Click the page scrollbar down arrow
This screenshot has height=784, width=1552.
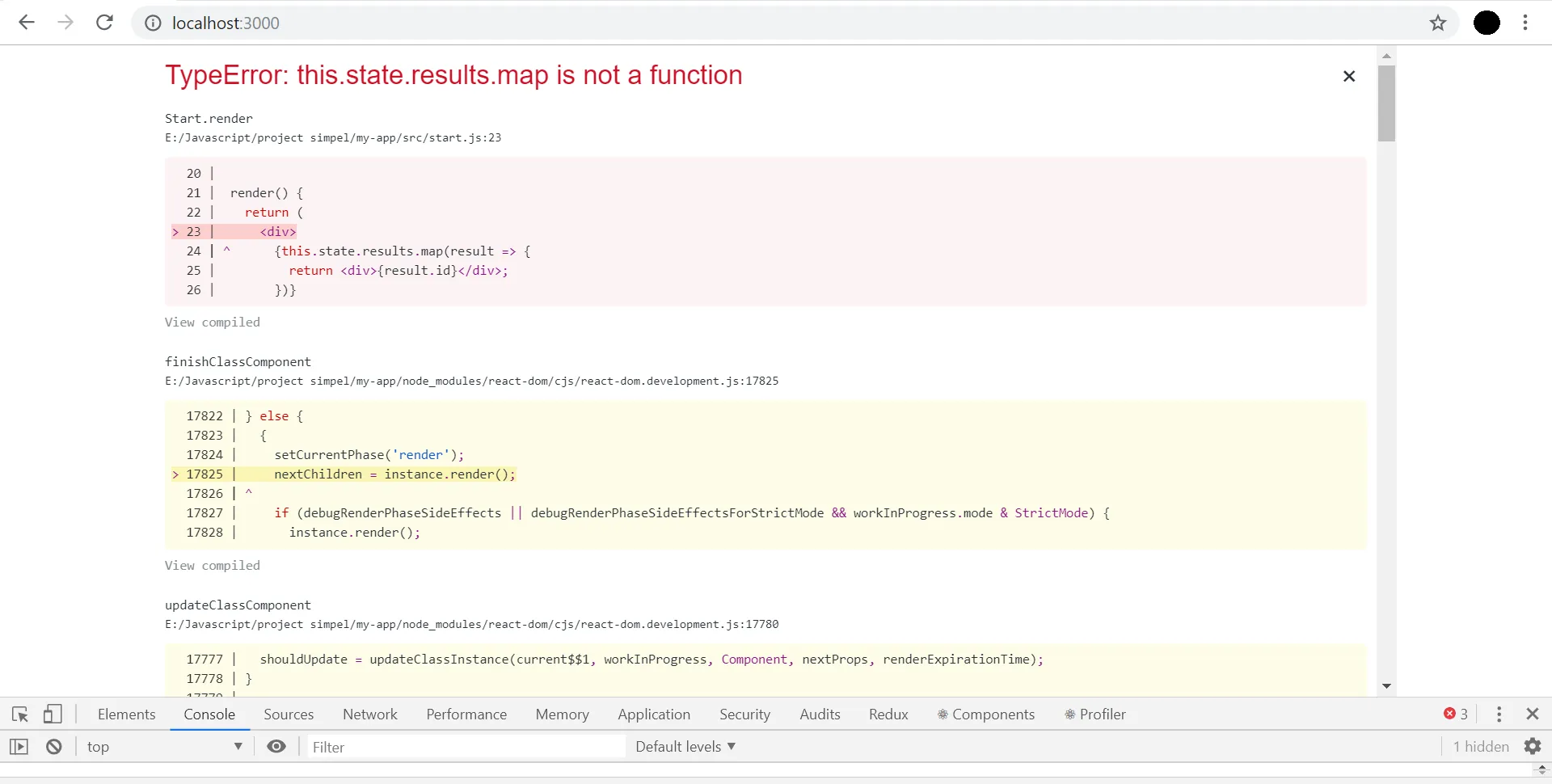point(1386,686)
